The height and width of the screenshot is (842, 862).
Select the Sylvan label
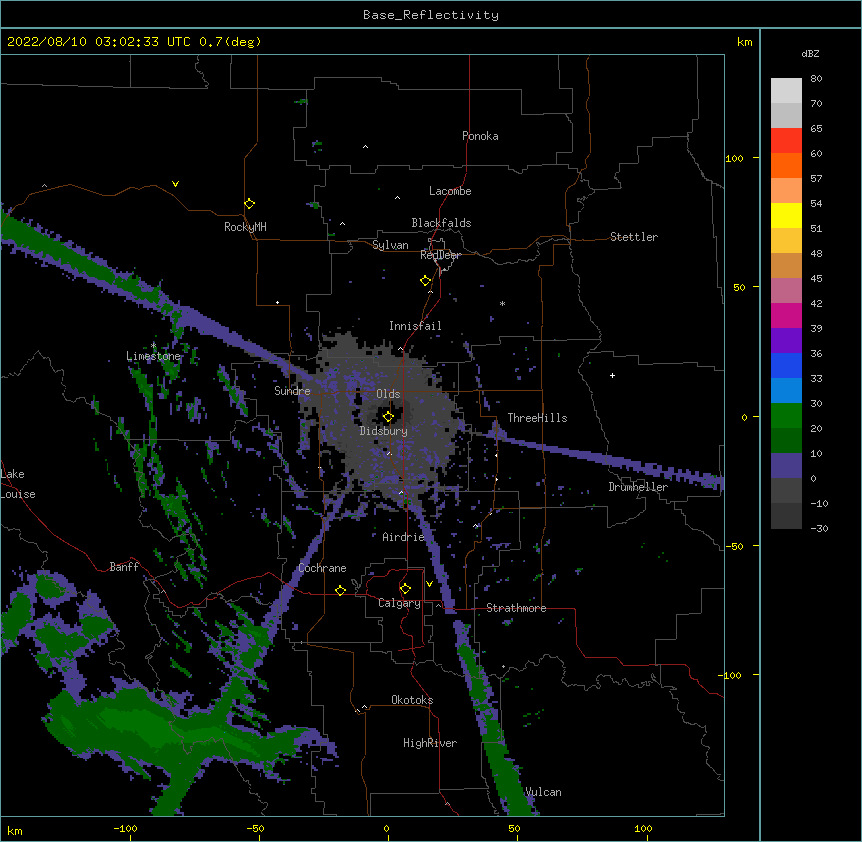pos(390,245)
